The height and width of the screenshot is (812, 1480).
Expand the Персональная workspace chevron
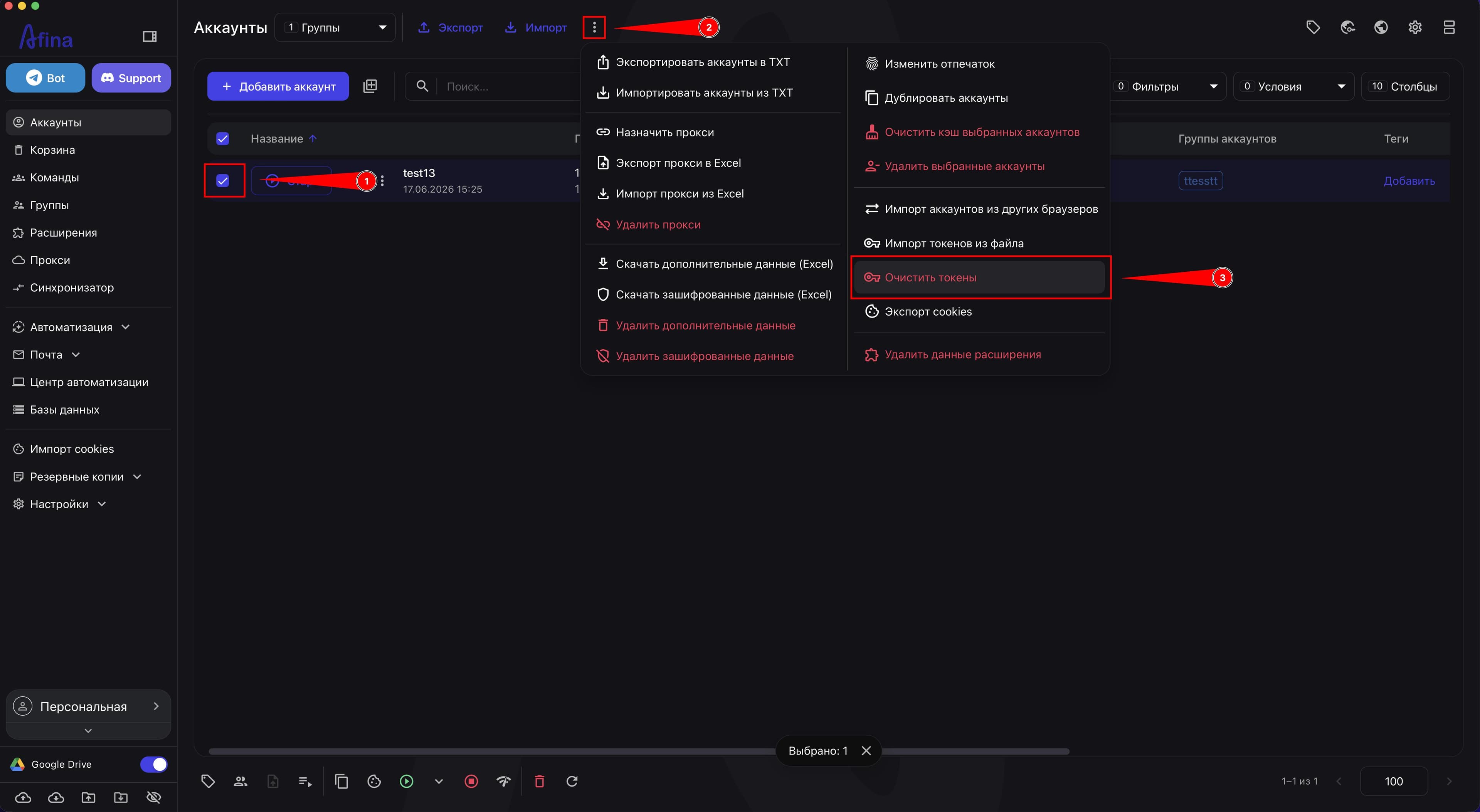pos(156,706)
